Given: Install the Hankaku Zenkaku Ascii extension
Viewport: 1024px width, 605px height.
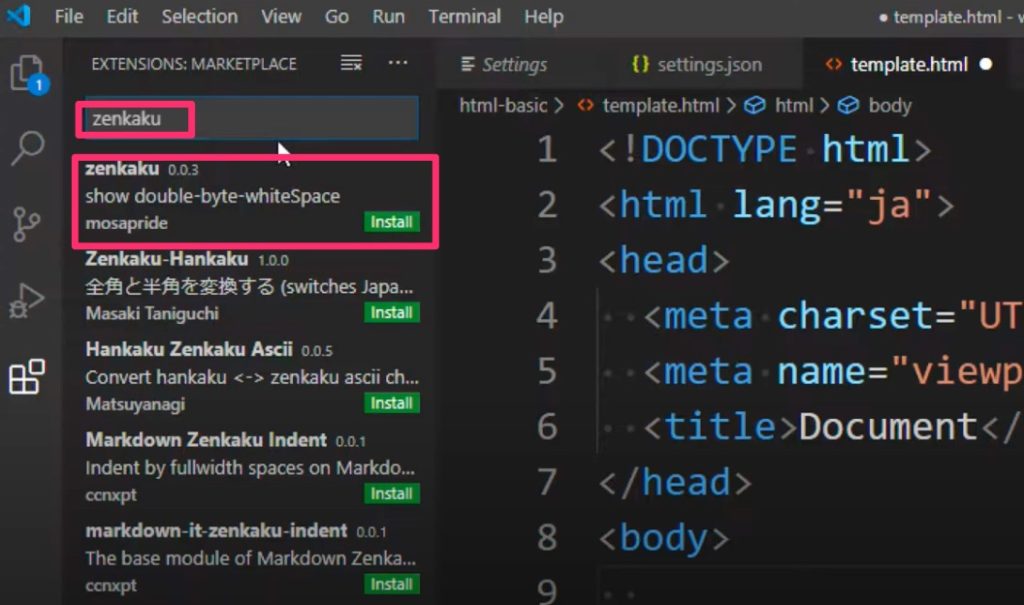Looking at the screenshot, I should point(391,403).
